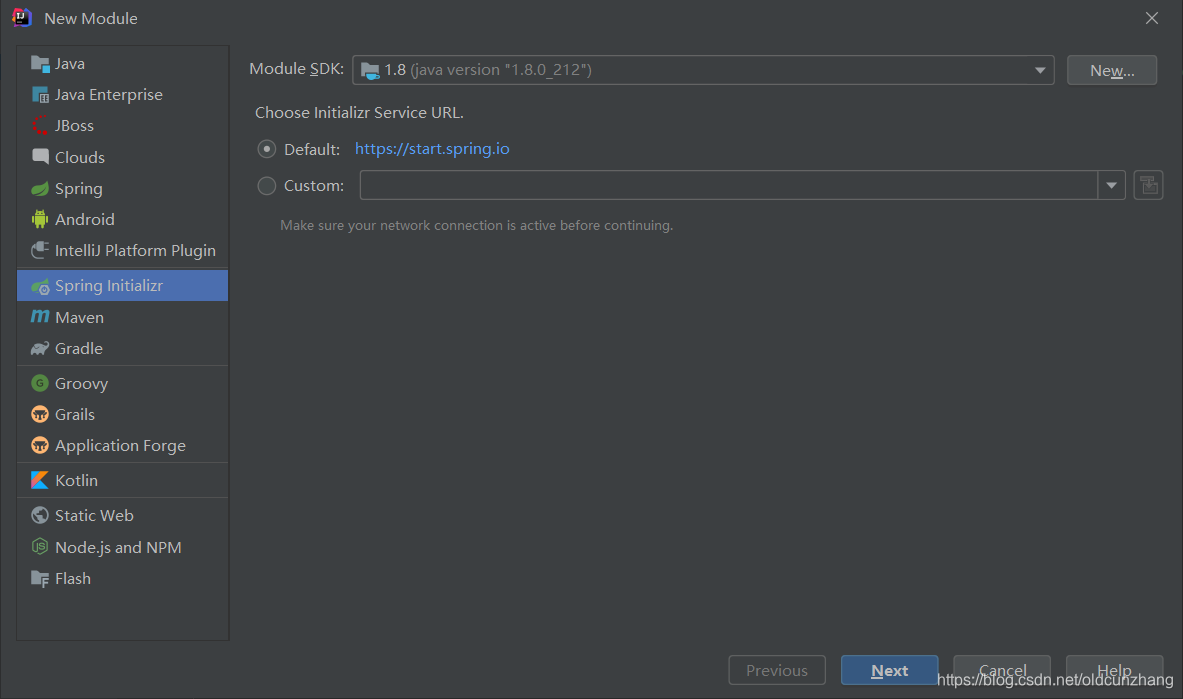Viewport: 1183px width, 699px height.
Task: Select Grails in the module list
Action: point(122,414)
